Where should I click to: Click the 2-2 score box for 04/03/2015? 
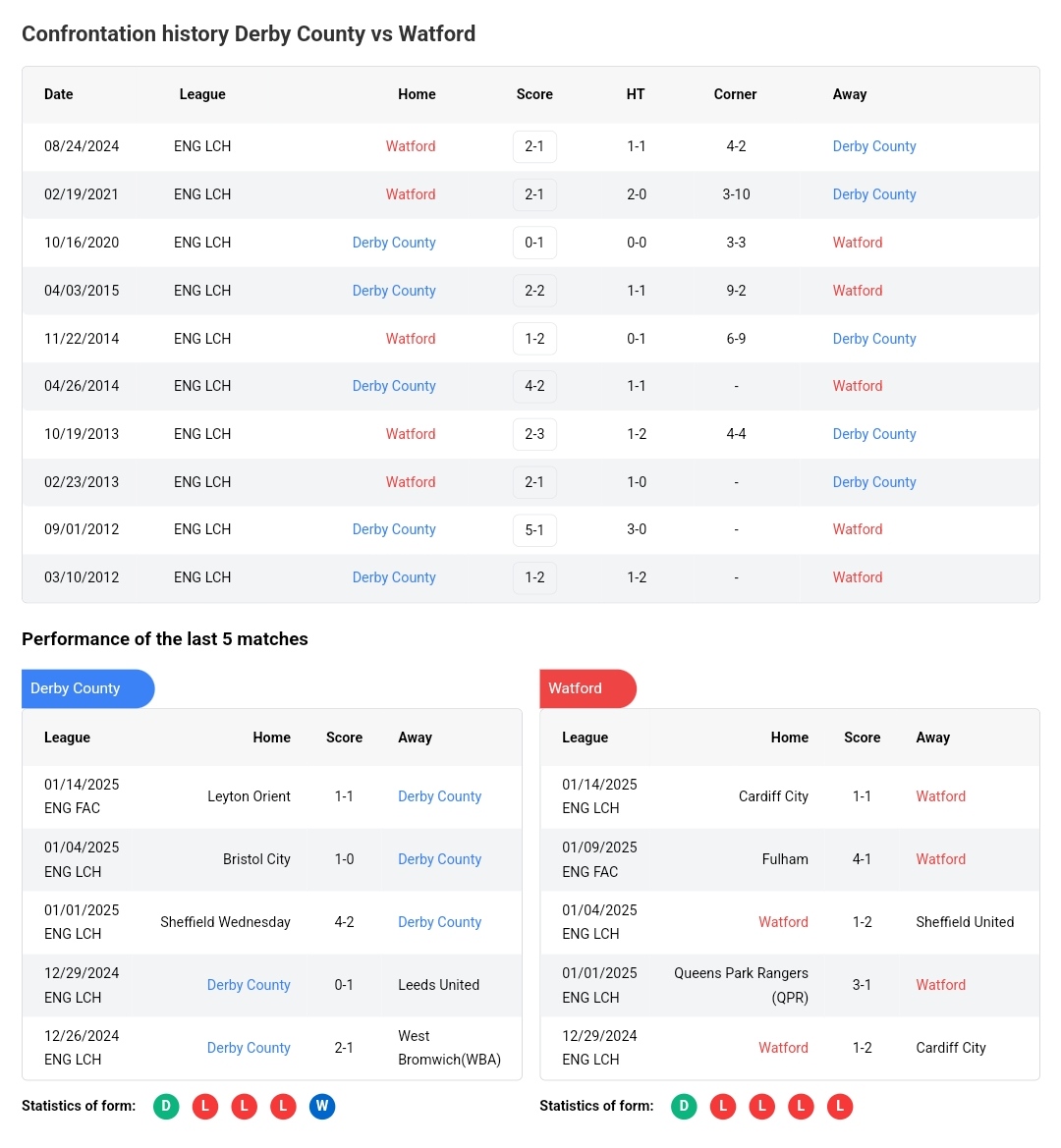[534, 291]
